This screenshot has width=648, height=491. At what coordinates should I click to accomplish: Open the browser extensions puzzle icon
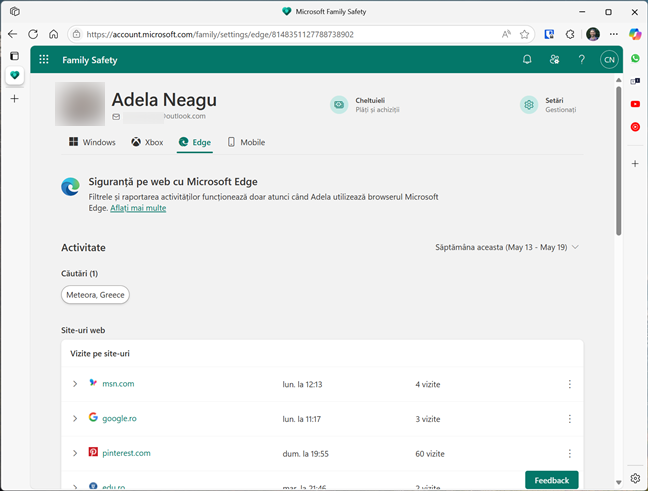click(x=570, y=34)
